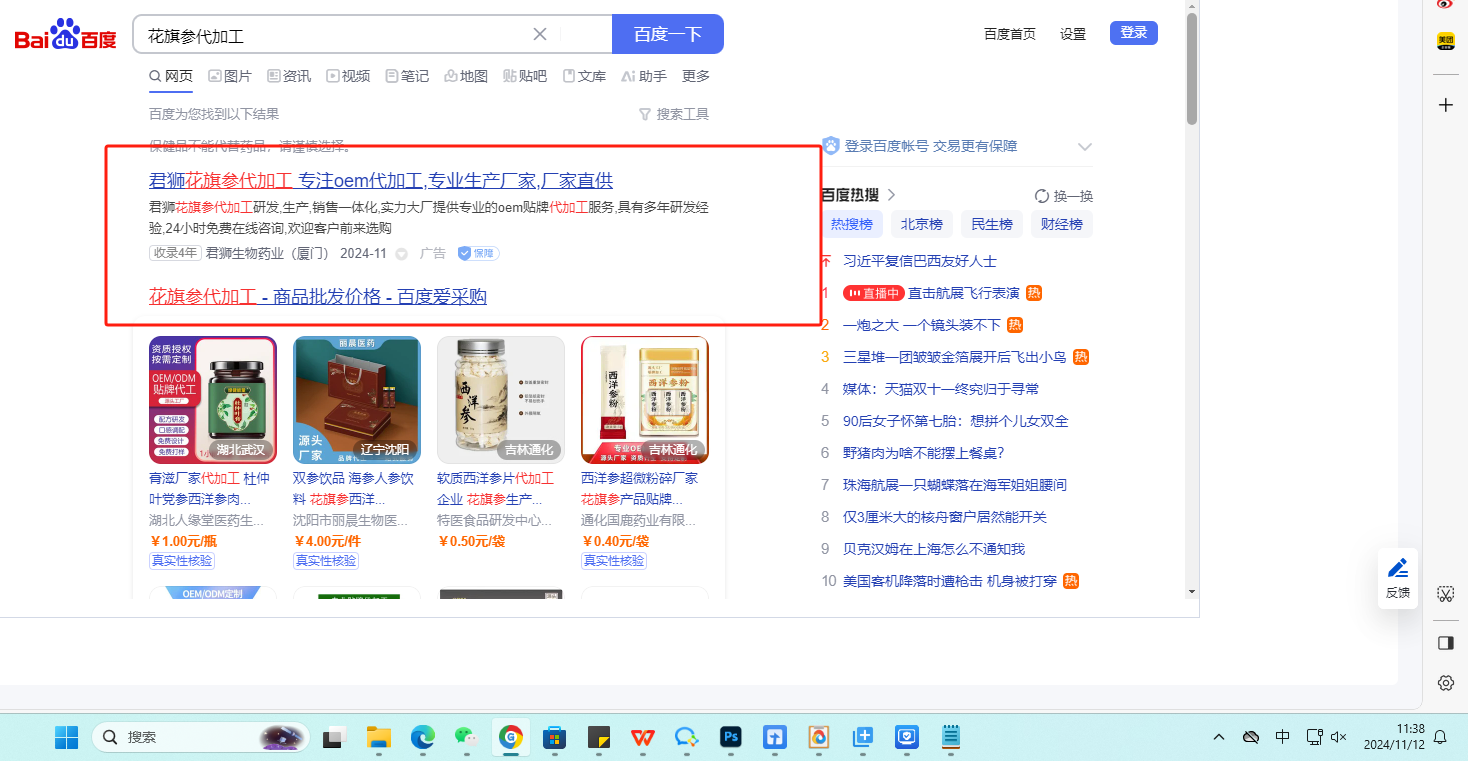Switch to the 图片 tab
The width and height of the screenshot is (1468, 761).
coord(230,76)
